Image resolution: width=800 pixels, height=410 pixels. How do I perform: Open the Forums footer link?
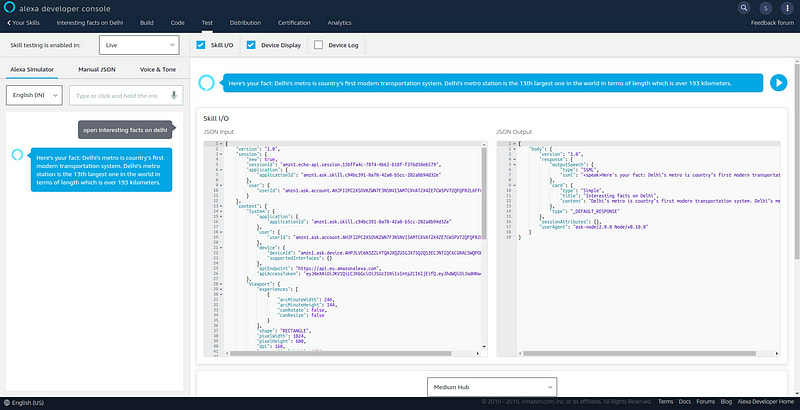tap(706, 402)
